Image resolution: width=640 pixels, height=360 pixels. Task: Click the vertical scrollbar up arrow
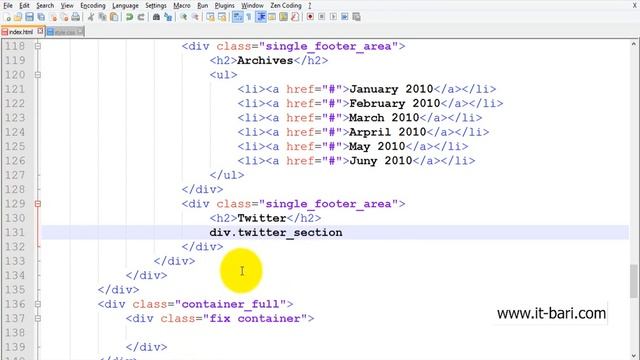(x=634, y=44)
